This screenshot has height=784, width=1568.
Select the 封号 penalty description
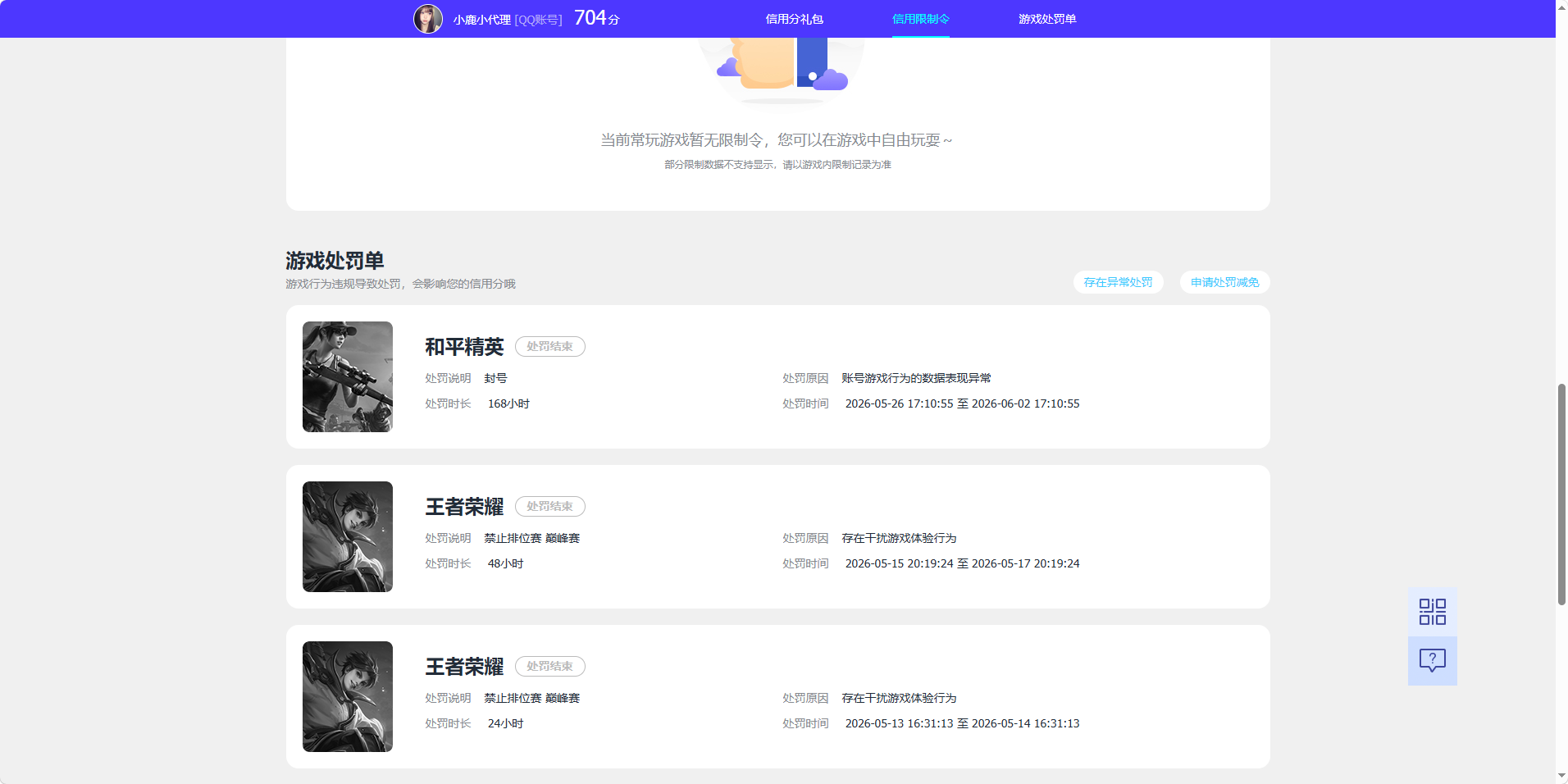click(495, 378)
